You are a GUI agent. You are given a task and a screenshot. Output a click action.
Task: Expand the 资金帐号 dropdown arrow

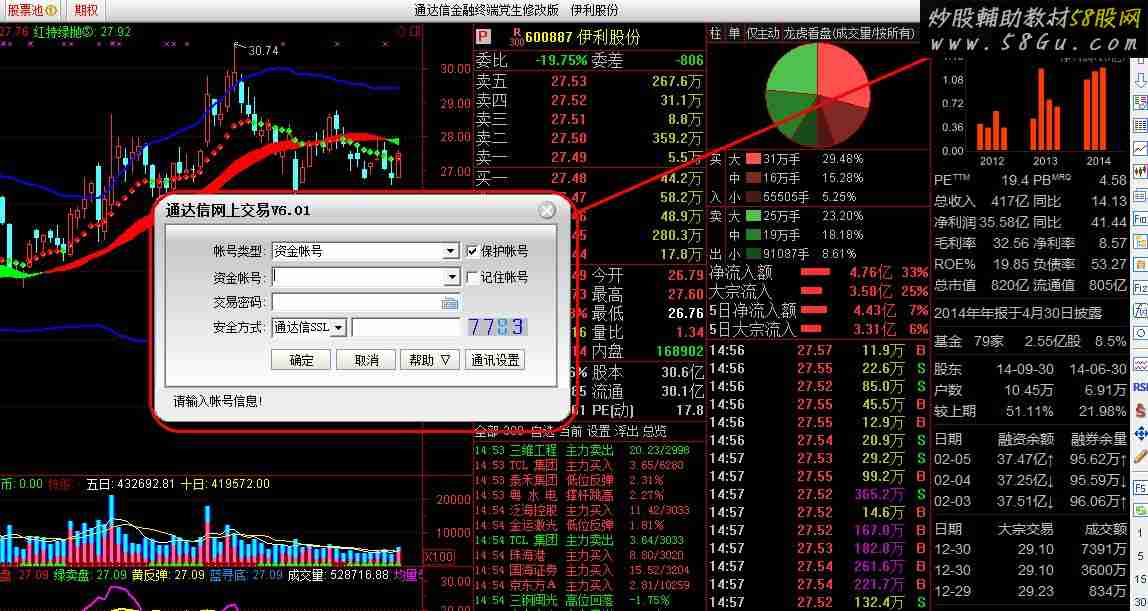(451, 277)
